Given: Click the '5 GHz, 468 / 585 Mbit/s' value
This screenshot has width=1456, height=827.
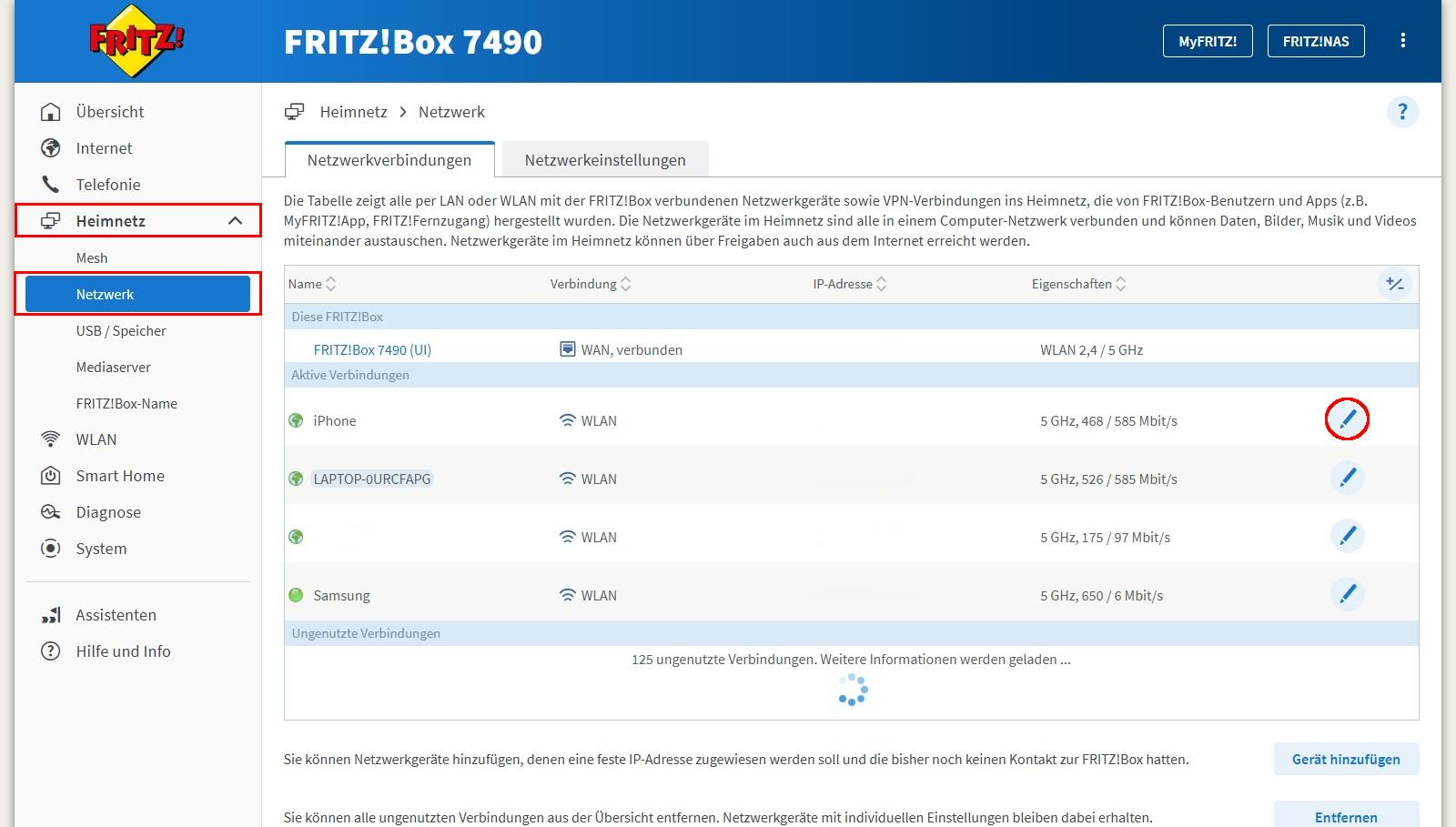Looking at the screenshot, I should [x=1108, y=421].
